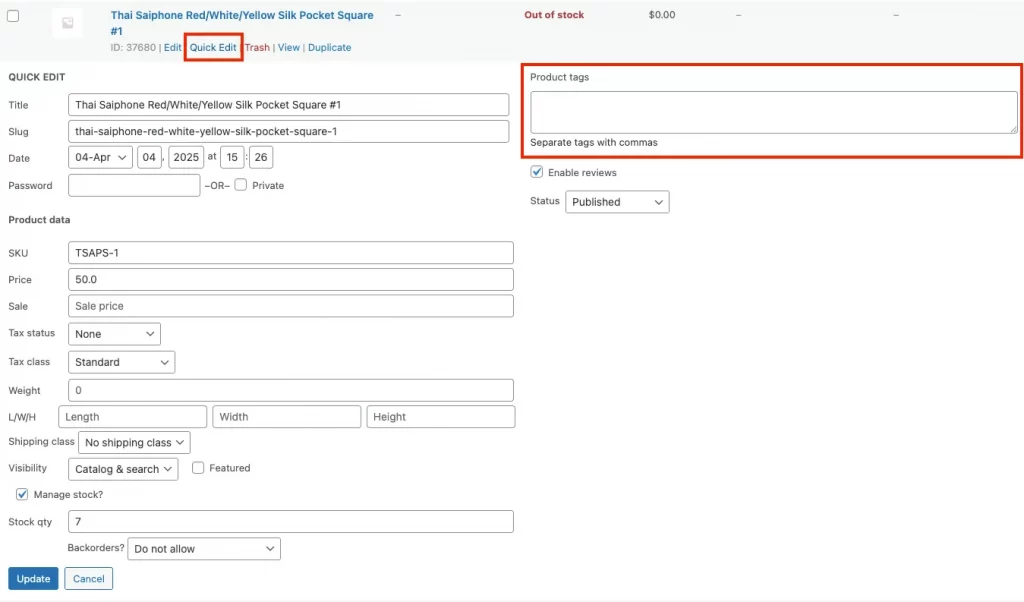Check the Featured checkbox
Viewport: 1024px width, 602px height.
pyautogui.click(x=199, y=468)
